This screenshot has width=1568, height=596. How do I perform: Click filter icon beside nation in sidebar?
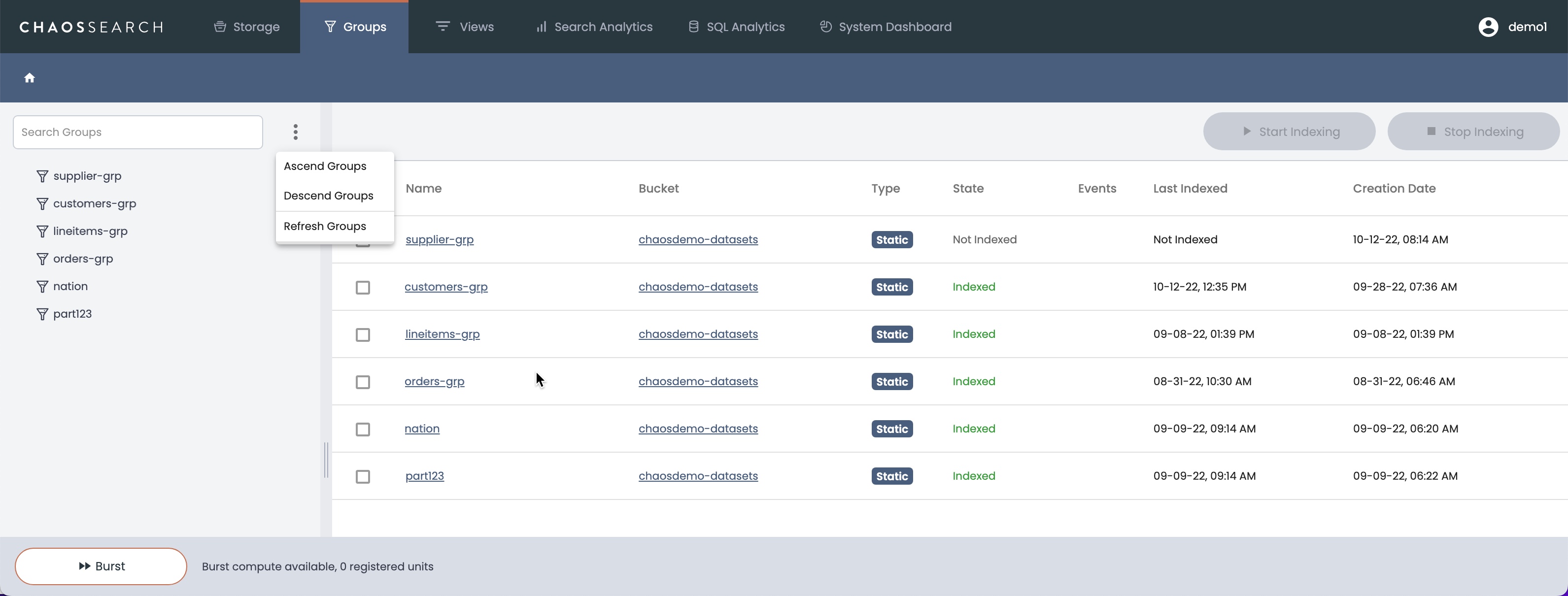(x=42, y=287)
